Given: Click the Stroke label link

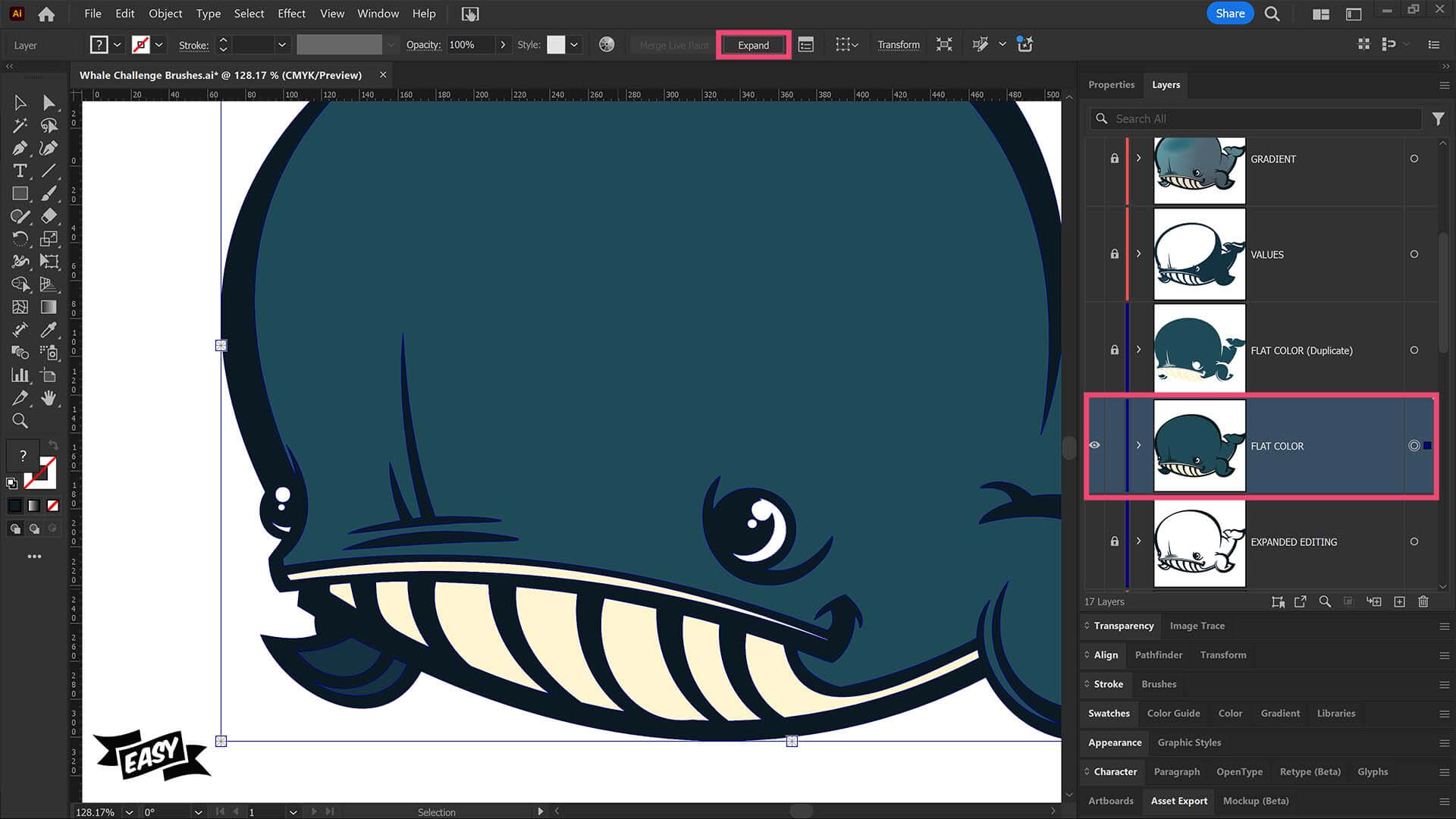Looking at the screenshot, I should [x=193, y=45].
